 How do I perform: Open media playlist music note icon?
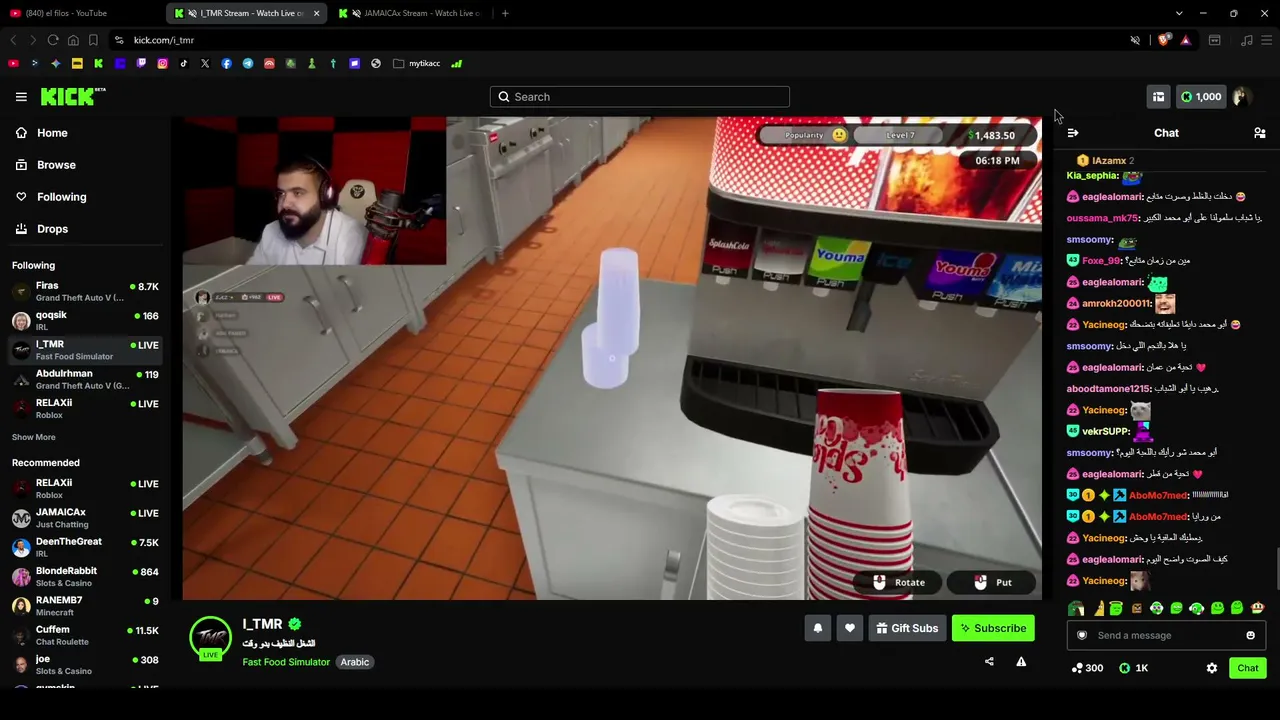1246,40
